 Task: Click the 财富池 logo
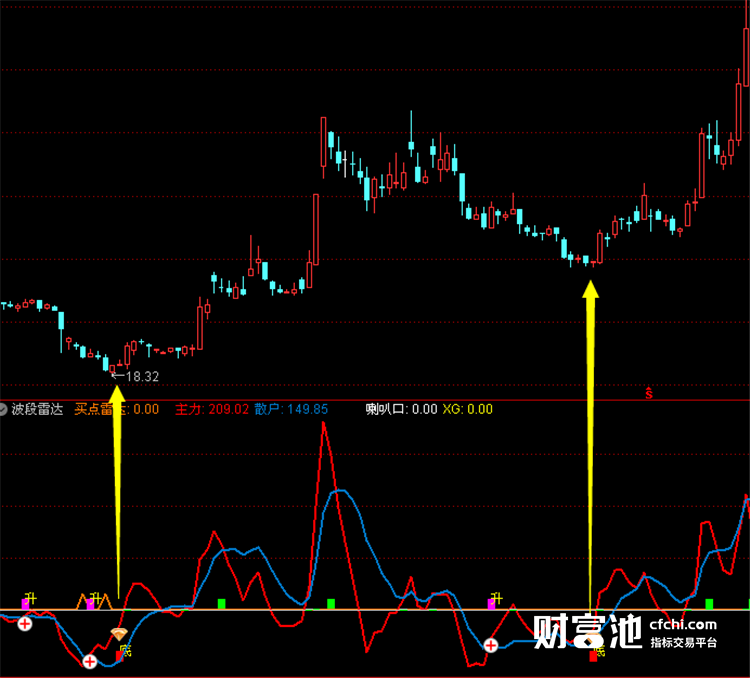(587, 632)
